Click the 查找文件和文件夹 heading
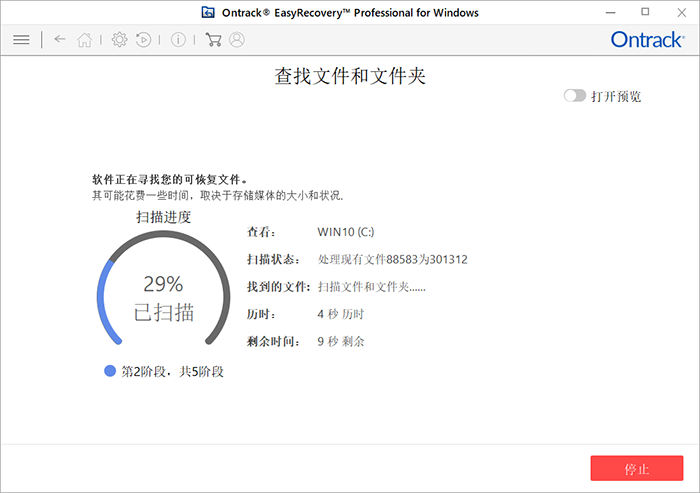This screenshot has width=700, height=493. 350,76
